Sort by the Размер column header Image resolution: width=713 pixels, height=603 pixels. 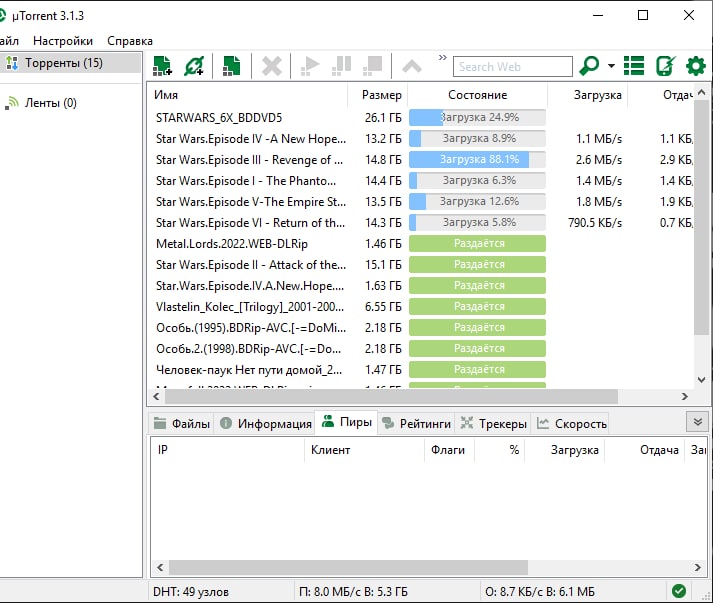coord(382,95)
